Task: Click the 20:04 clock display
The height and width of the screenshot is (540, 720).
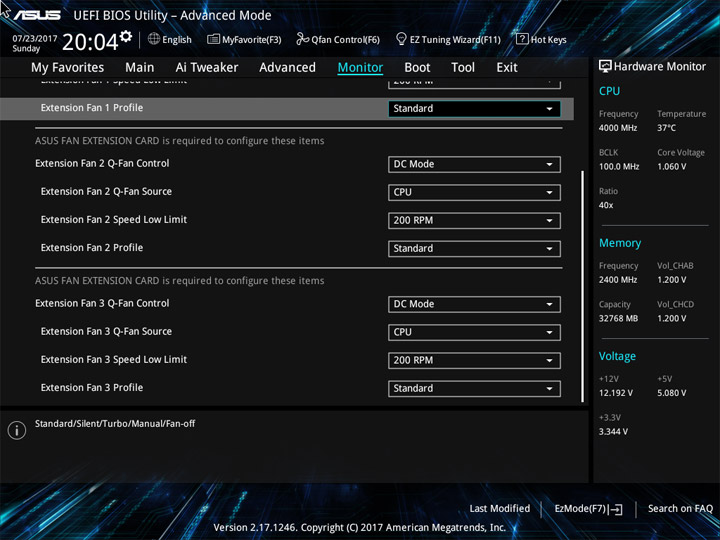Action: (x=90, y=42)
